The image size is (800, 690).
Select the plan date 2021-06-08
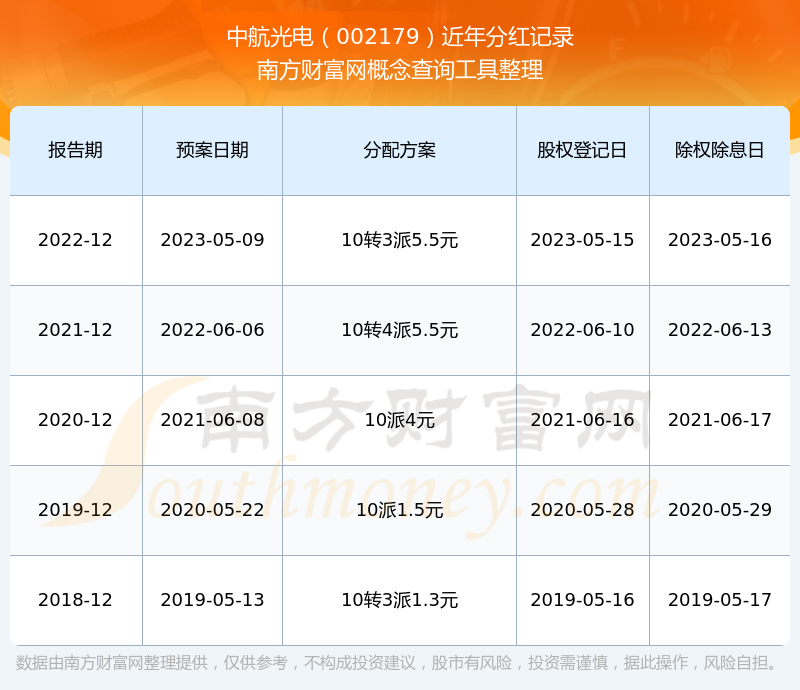212,420
